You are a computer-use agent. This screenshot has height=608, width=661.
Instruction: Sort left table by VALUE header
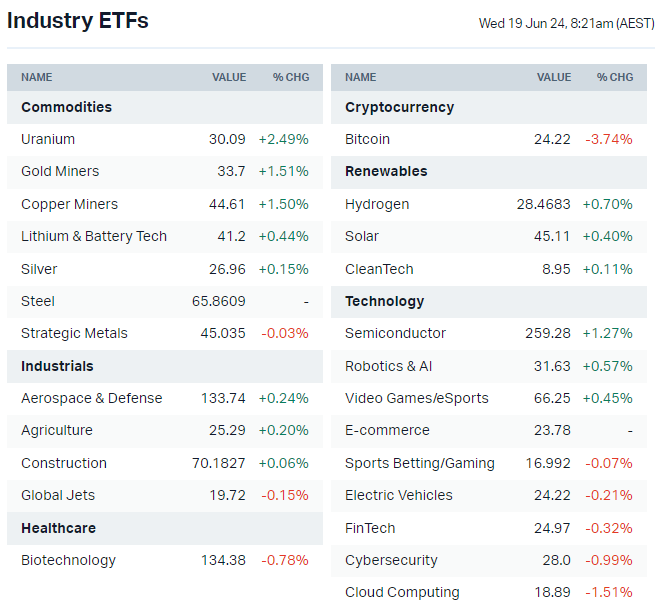229,77
